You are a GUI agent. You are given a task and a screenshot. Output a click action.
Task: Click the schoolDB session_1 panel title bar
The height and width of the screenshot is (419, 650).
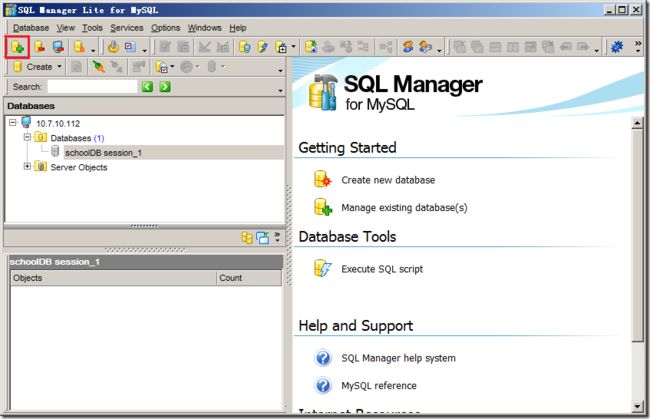coord(146,262)
